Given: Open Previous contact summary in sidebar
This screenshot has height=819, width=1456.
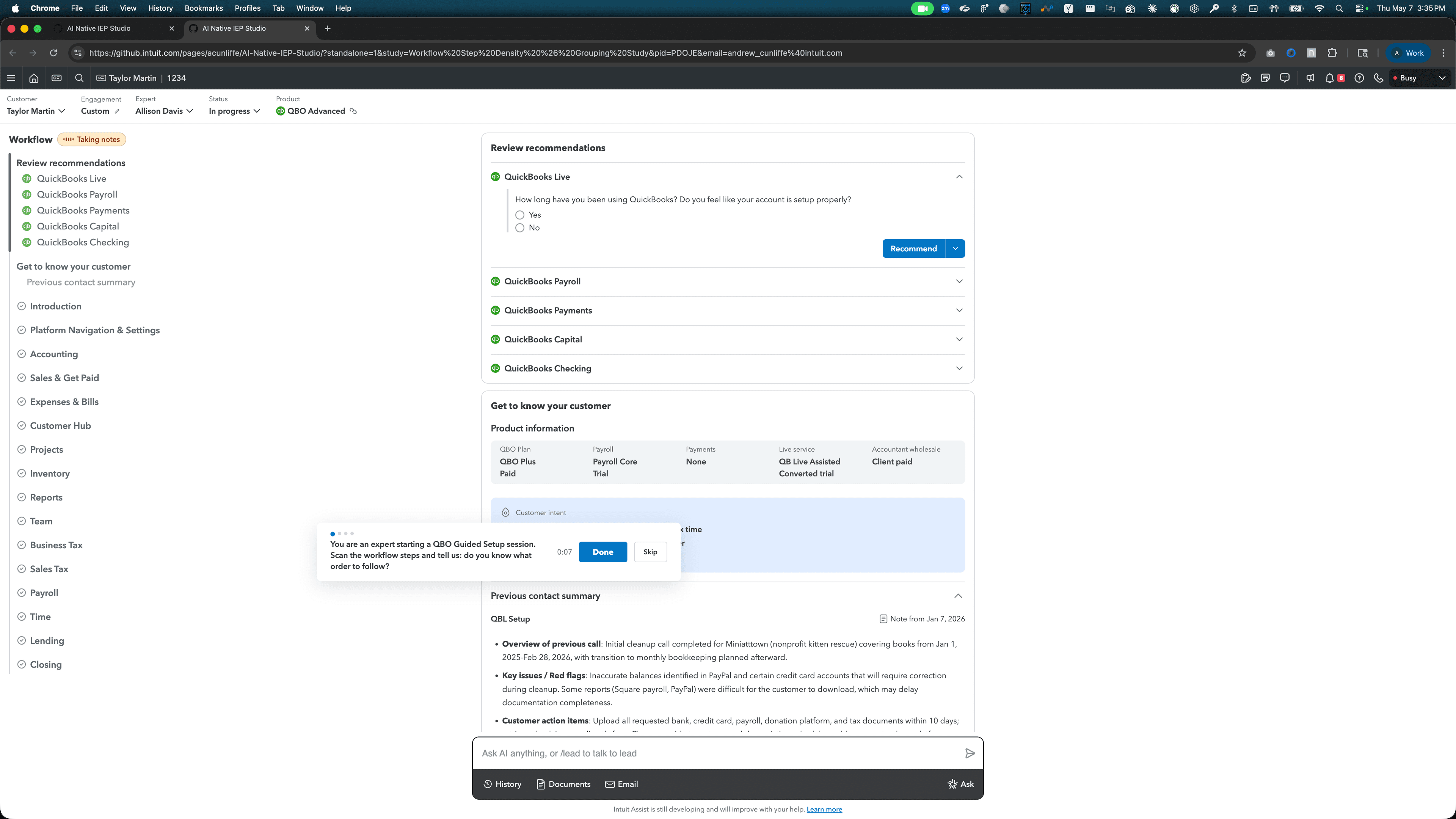Looking at the screenshot, I should 81,282.
